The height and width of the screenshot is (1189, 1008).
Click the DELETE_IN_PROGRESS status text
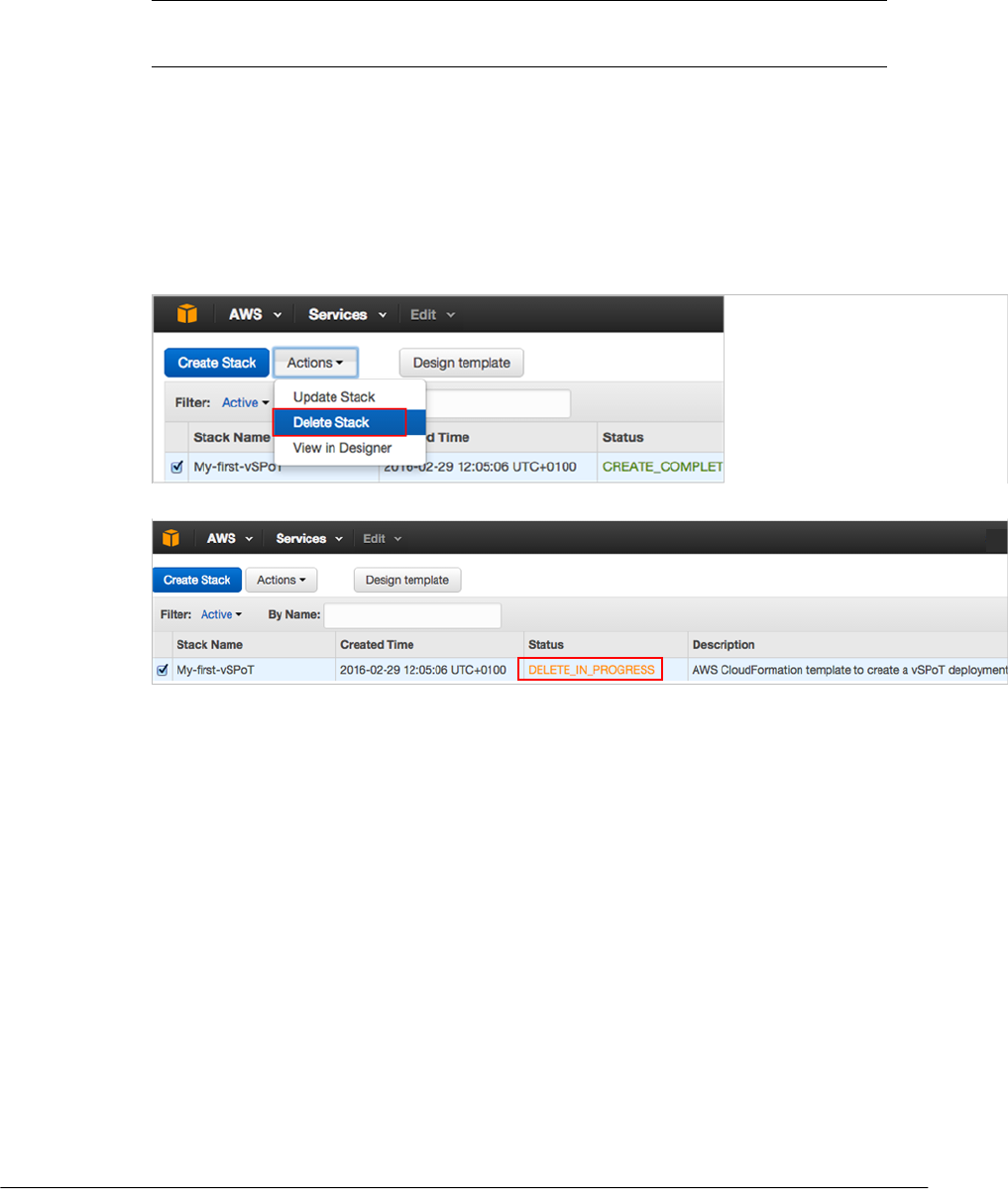592,670
